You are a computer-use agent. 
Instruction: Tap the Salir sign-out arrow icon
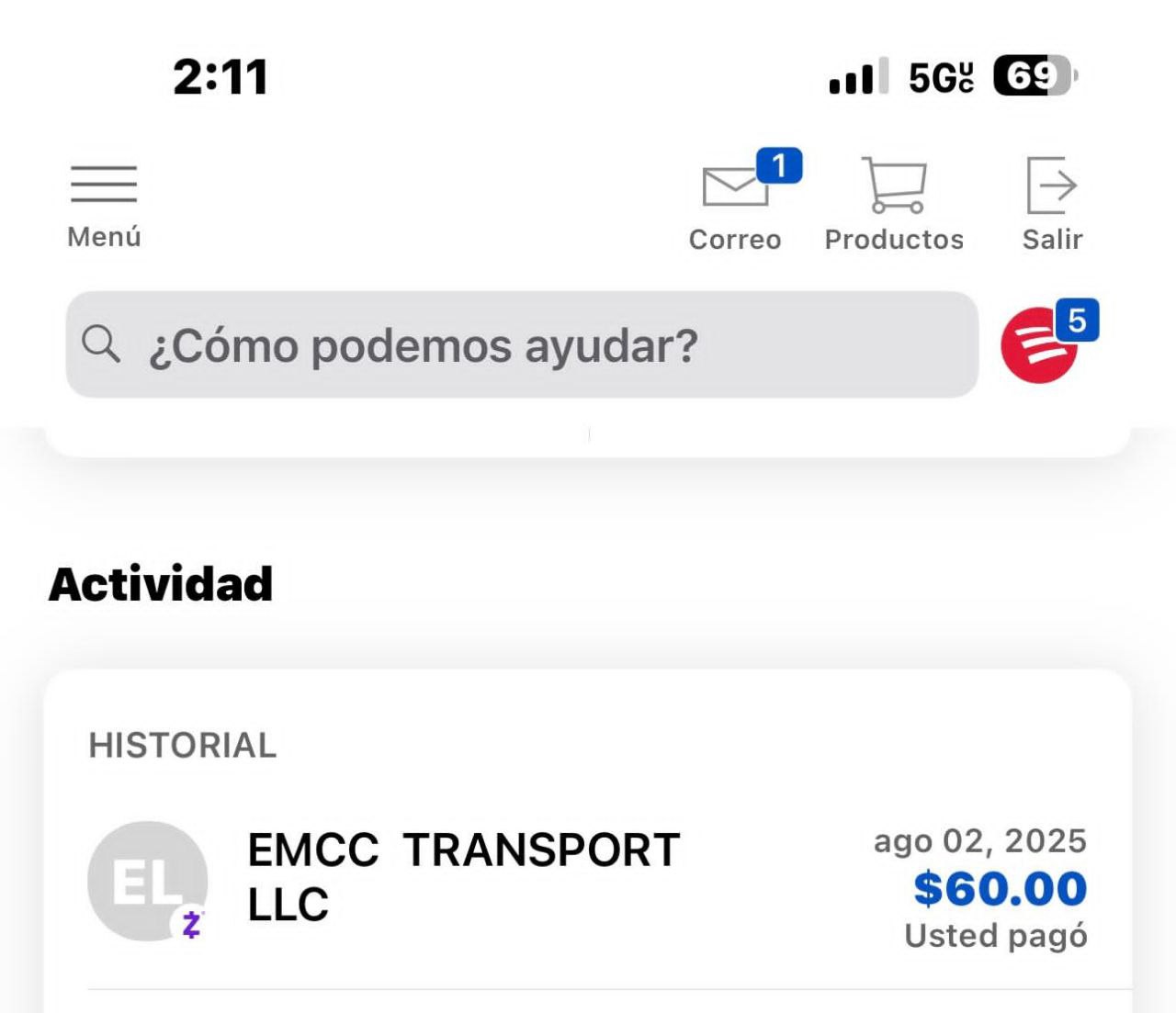click(x=1051, y=185)
